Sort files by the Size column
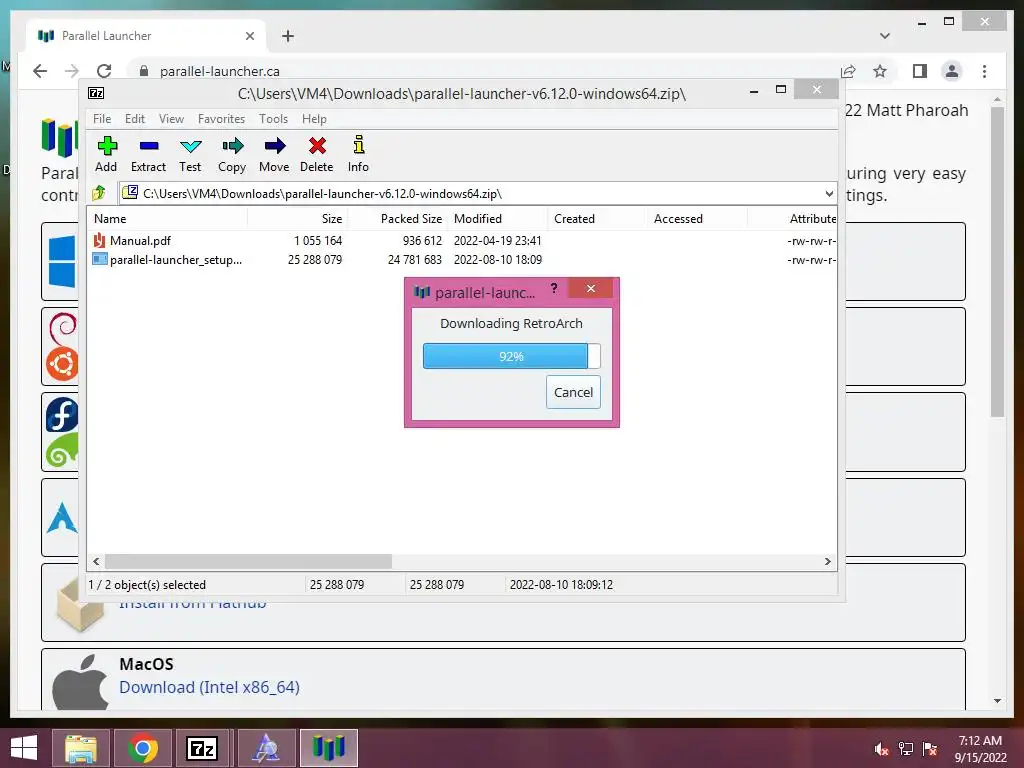This screenshot has height=768, width=1024. click(x=298, y=219)
